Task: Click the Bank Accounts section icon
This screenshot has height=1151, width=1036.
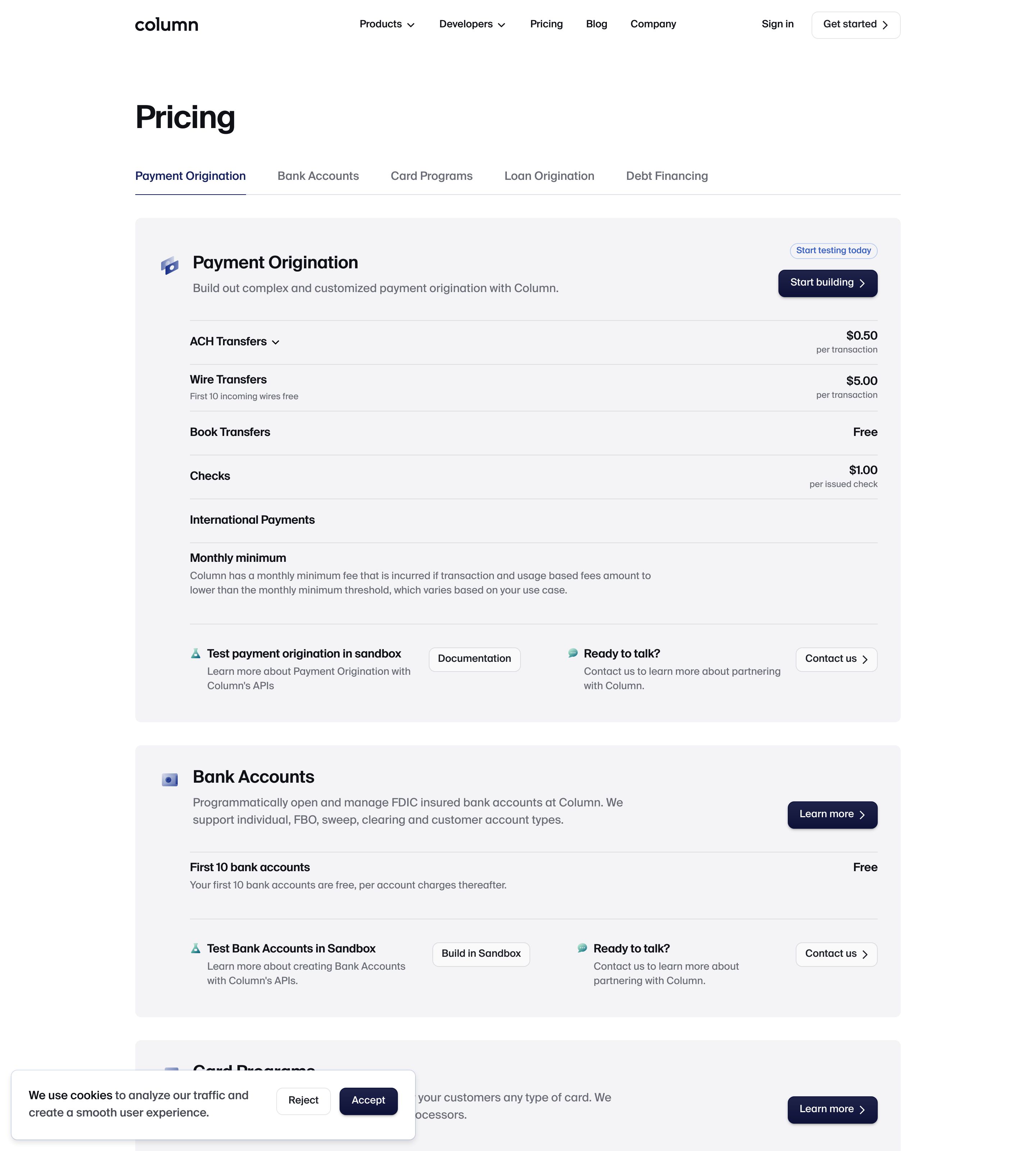Action: tap(169, 779)
